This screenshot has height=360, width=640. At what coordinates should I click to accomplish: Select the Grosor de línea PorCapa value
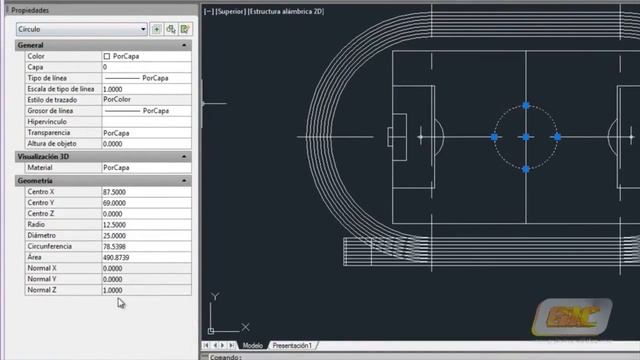pos(146,111)
